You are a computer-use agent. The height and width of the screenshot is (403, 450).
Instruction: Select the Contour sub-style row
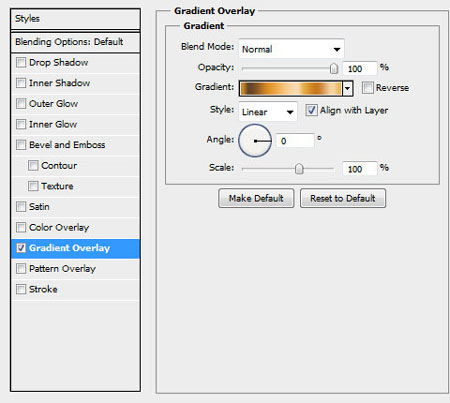[x=75, y=166]
